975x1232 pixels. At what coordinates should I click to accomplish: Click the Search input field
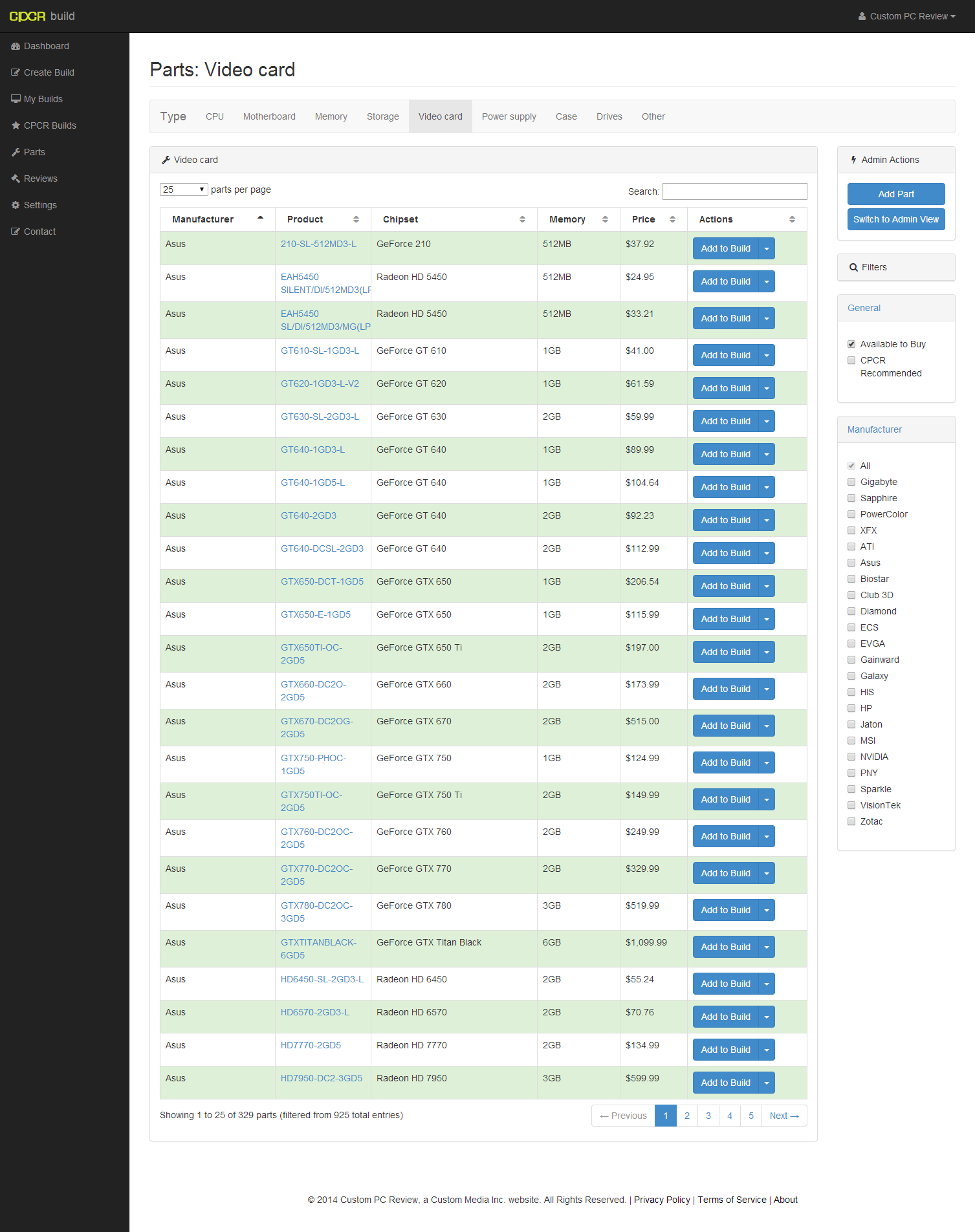[x=735, y=191]
